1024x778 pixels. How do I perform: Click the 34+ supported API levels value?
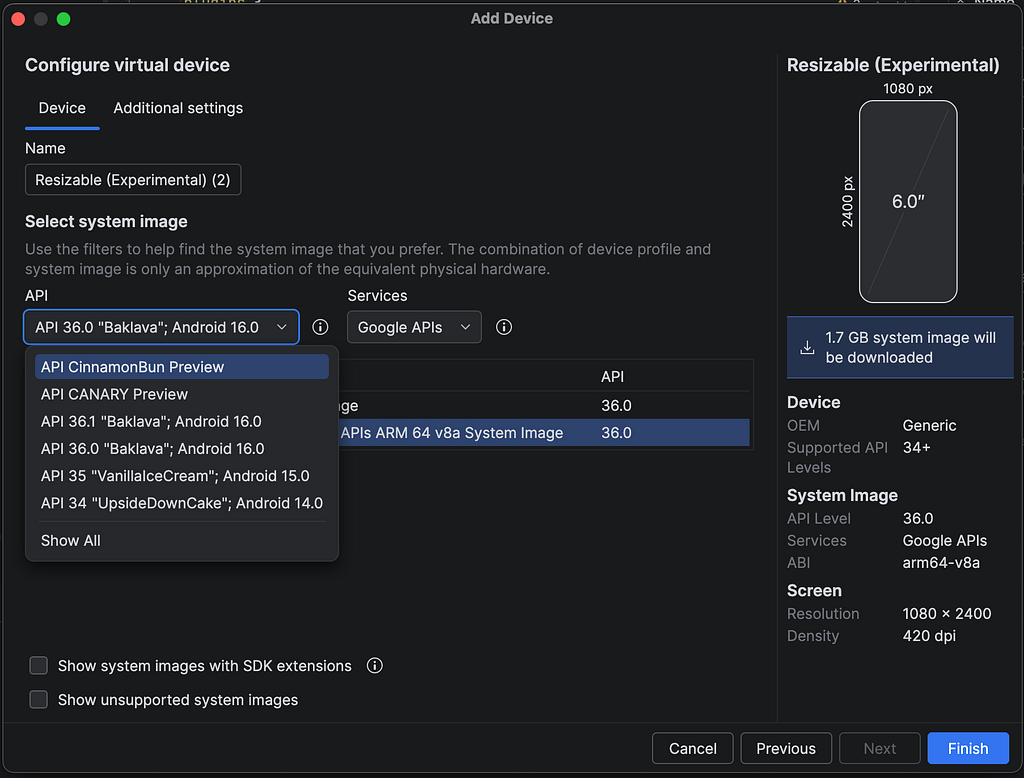(916, 448)
